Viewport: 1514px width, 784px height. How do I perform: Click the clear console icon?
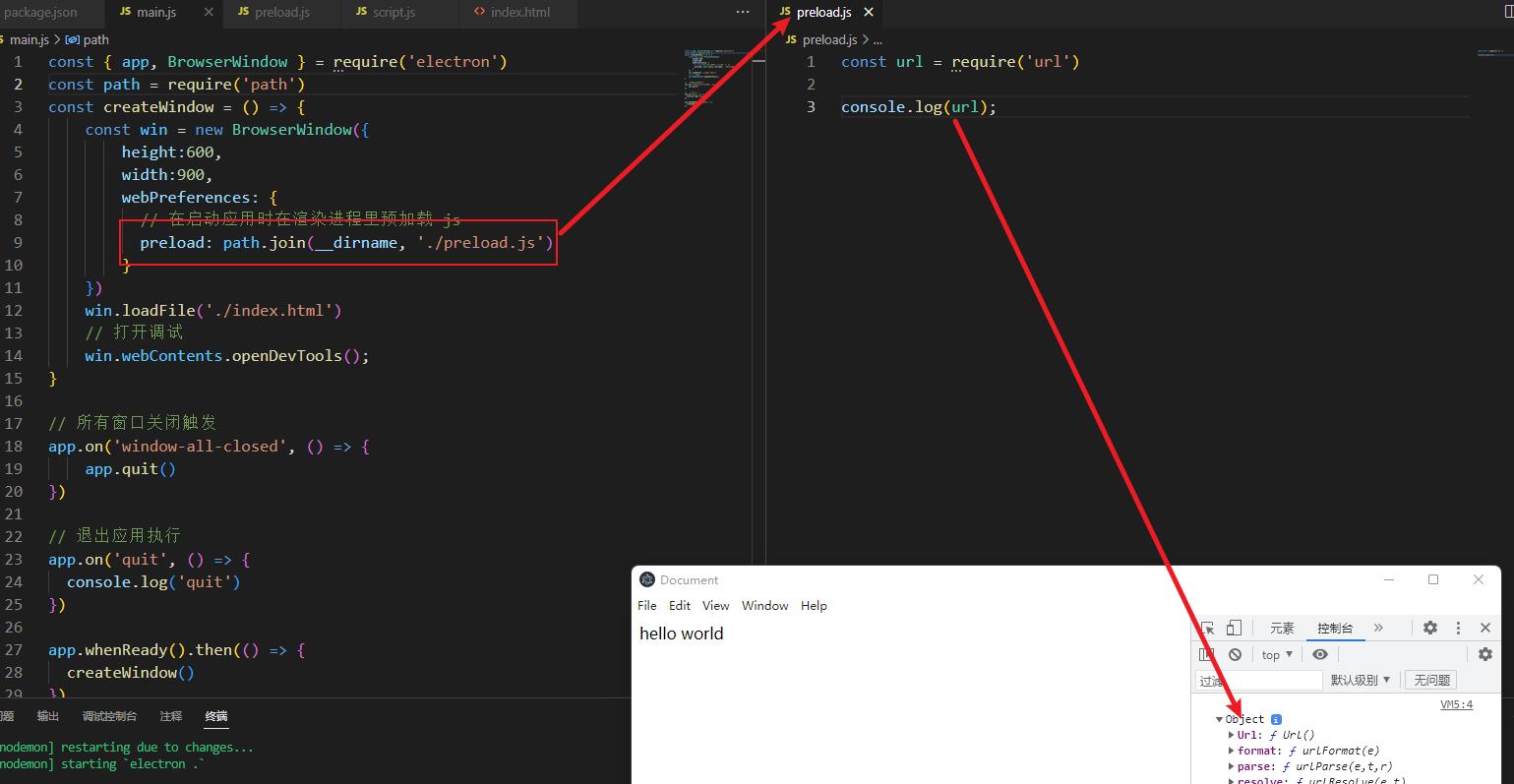tap(1235, 654)
